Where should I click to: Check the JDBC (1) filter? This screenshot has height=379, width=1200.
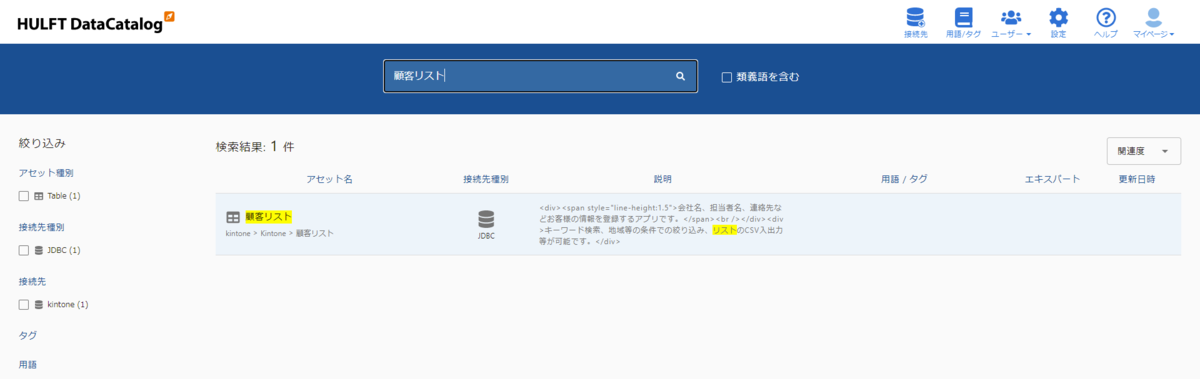point(24,250)
